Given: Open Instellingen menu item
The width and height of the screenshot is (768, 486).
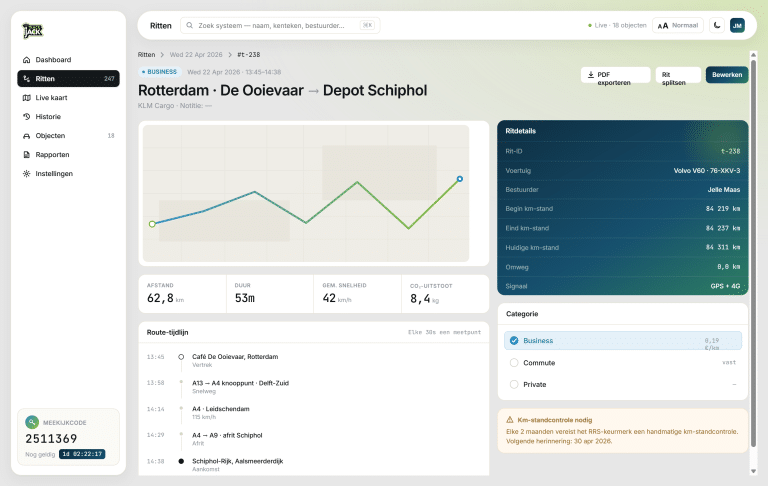Looking at the screenshot, I should pyautogui.click(x=68, y=173).
